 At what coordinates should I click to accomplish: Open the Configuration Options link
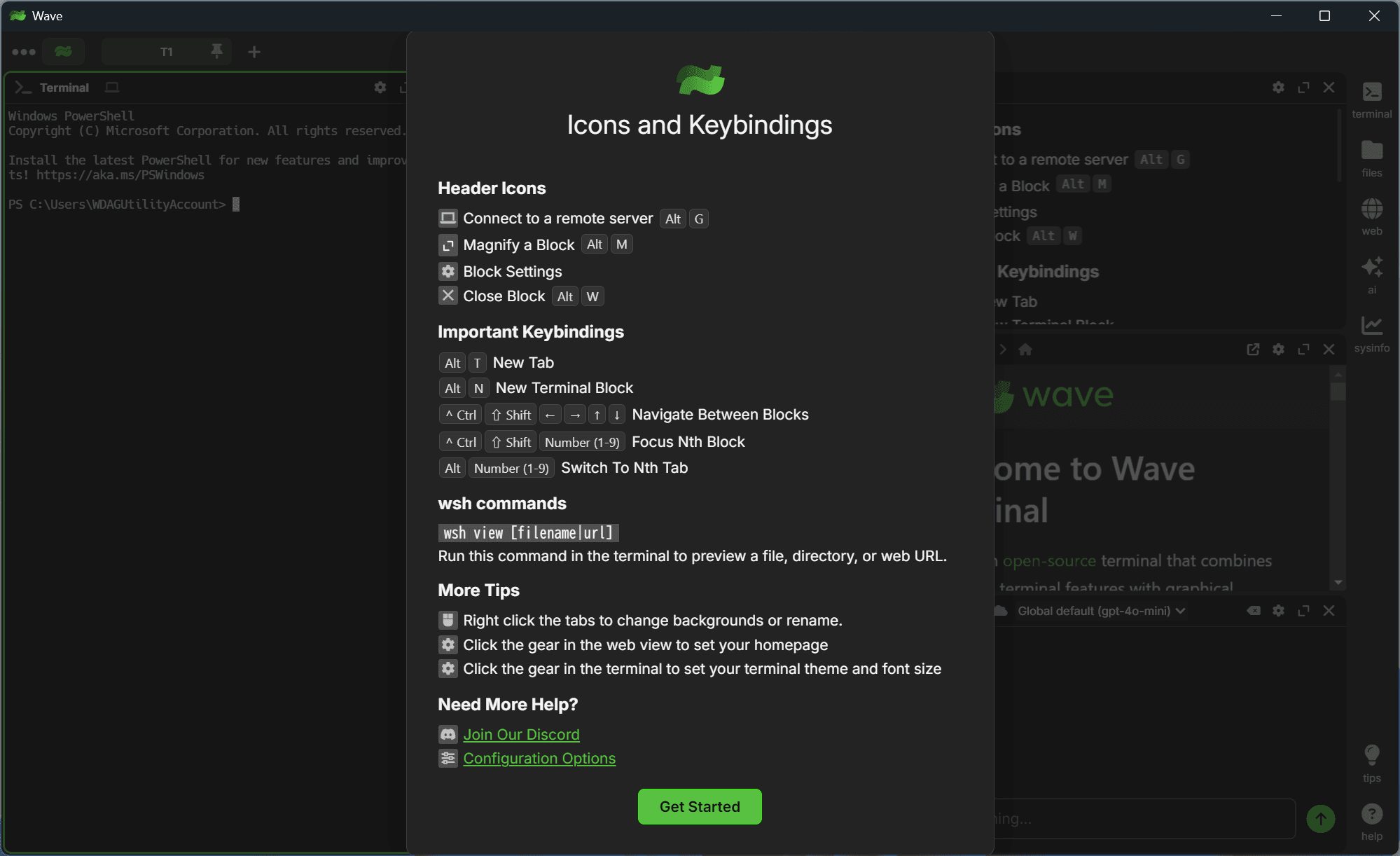coord(539,758)
